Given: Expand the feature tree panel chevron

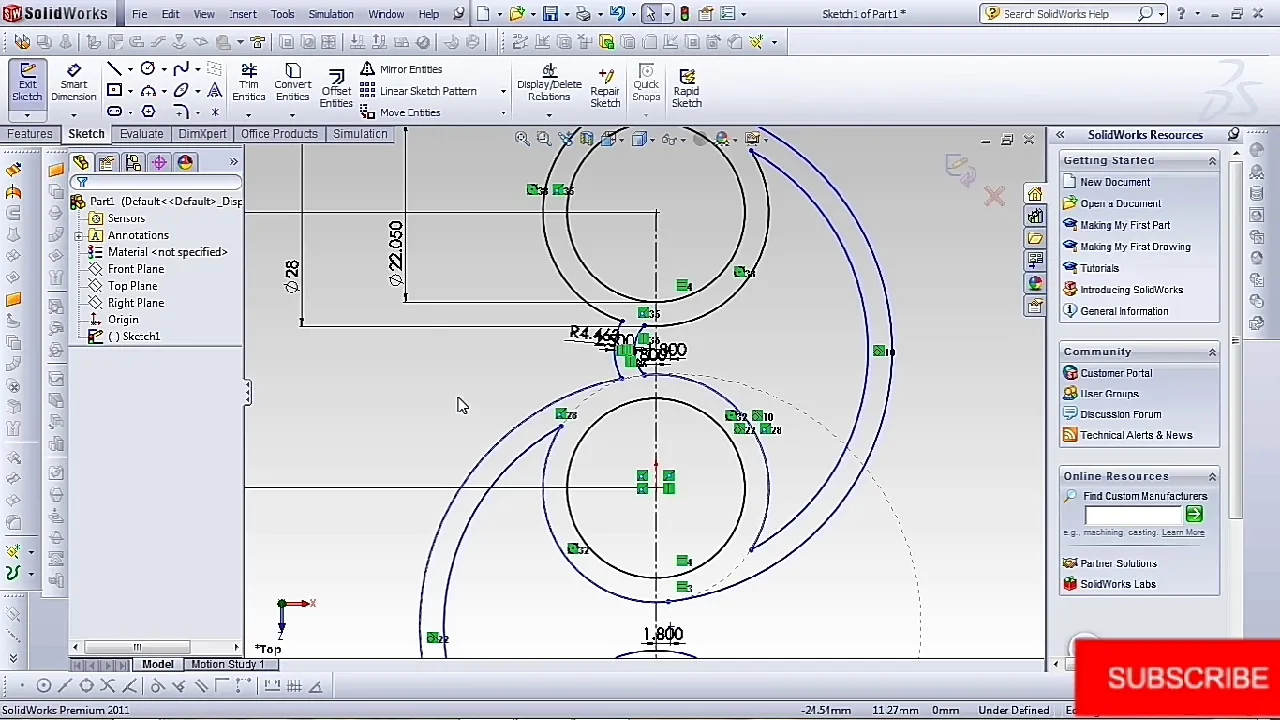Looking at the screenshot, I should (x=233, y=162).
